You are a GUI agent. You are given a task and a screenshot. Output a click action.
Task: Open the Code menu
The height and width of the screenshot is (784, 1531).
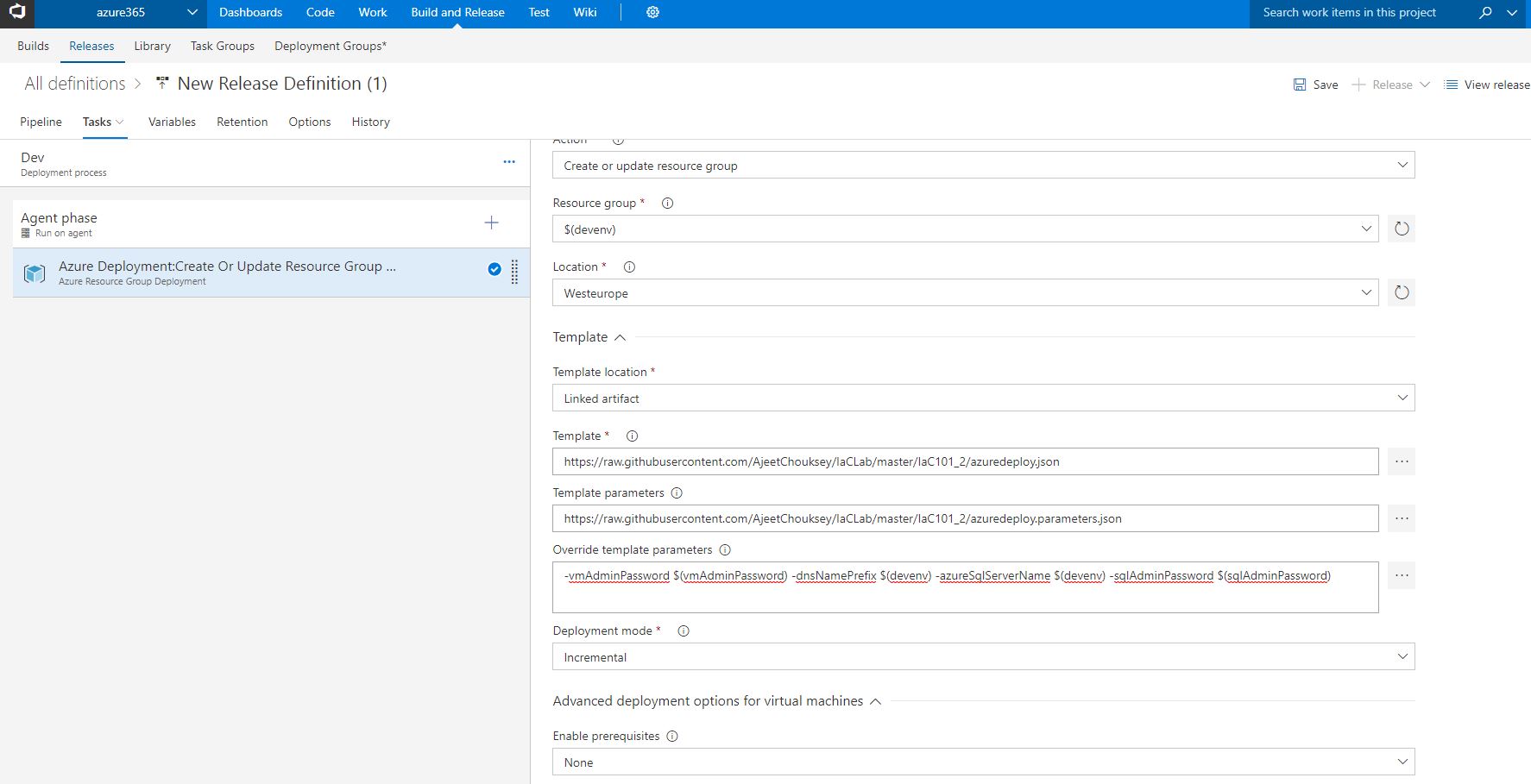[320, 12]
